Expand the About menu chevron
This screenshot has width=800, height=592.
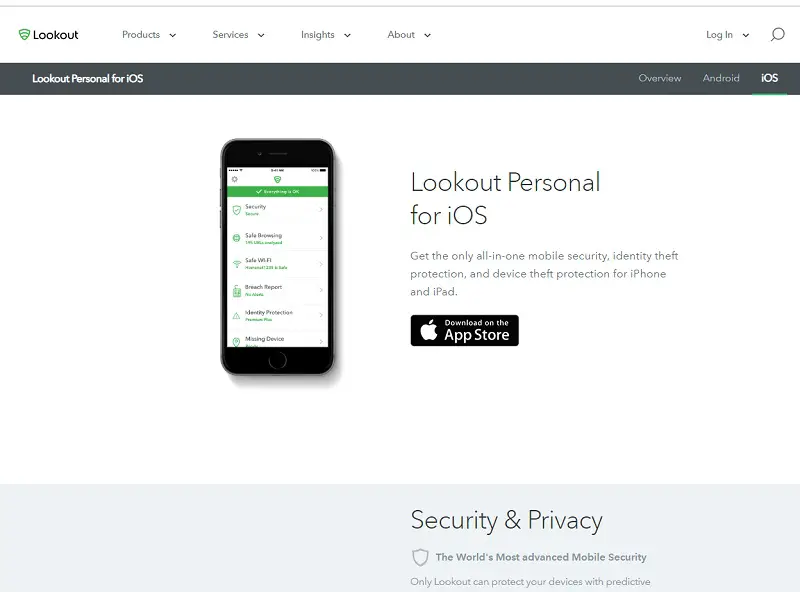(428, 35)
